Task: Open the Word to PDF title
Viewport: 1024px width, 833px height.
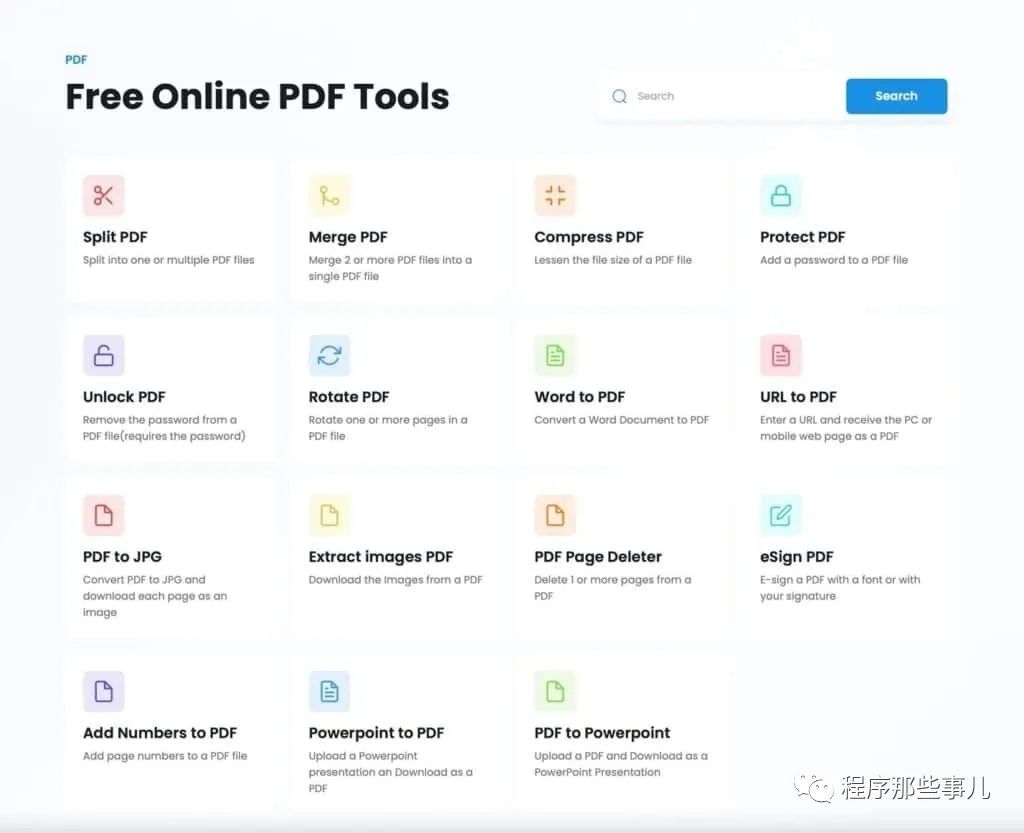Action: (x=579, y=397)
